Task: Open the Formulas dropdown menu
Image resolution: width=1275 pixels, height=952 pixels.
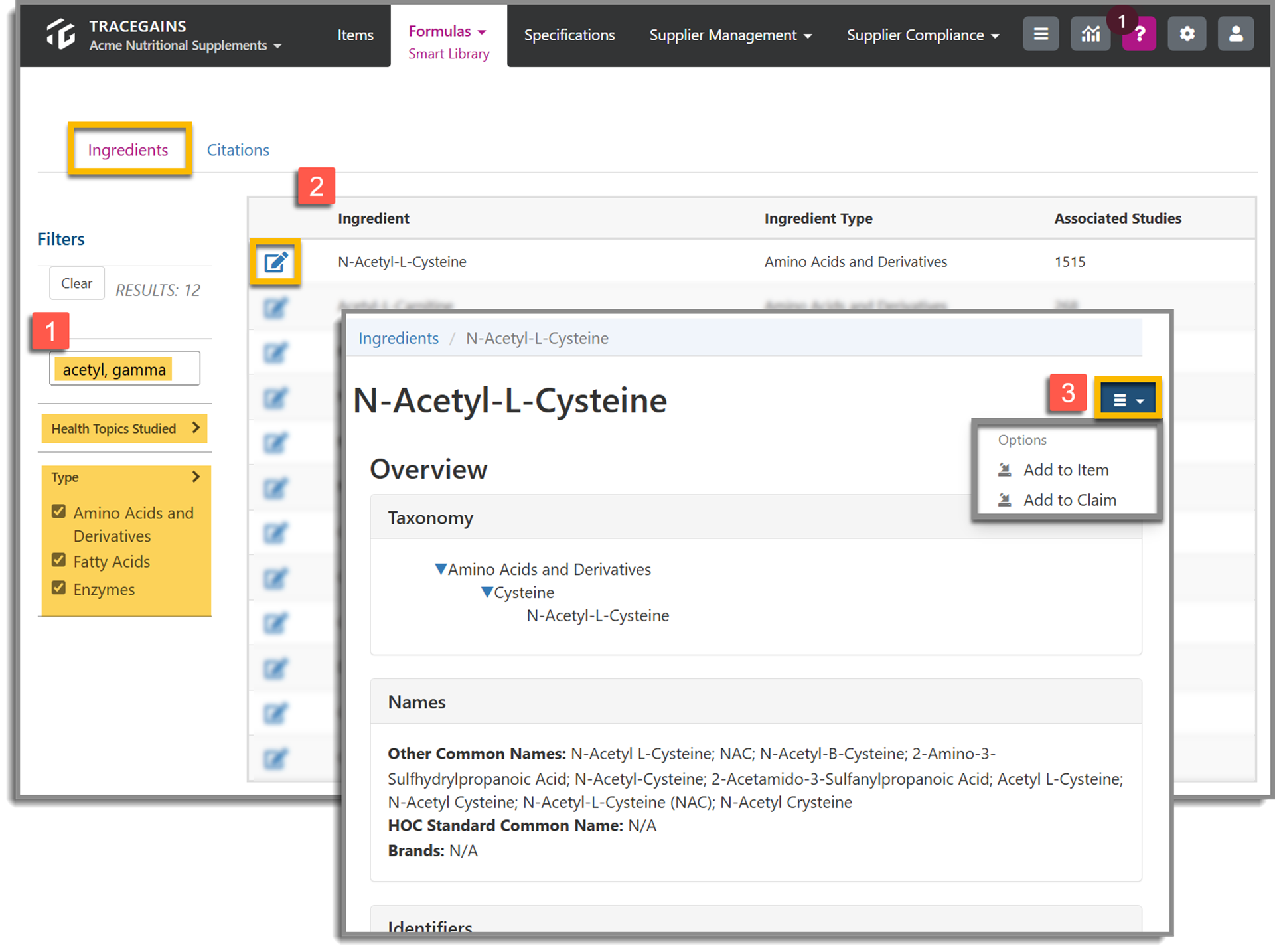Action: tap(447, 31)
